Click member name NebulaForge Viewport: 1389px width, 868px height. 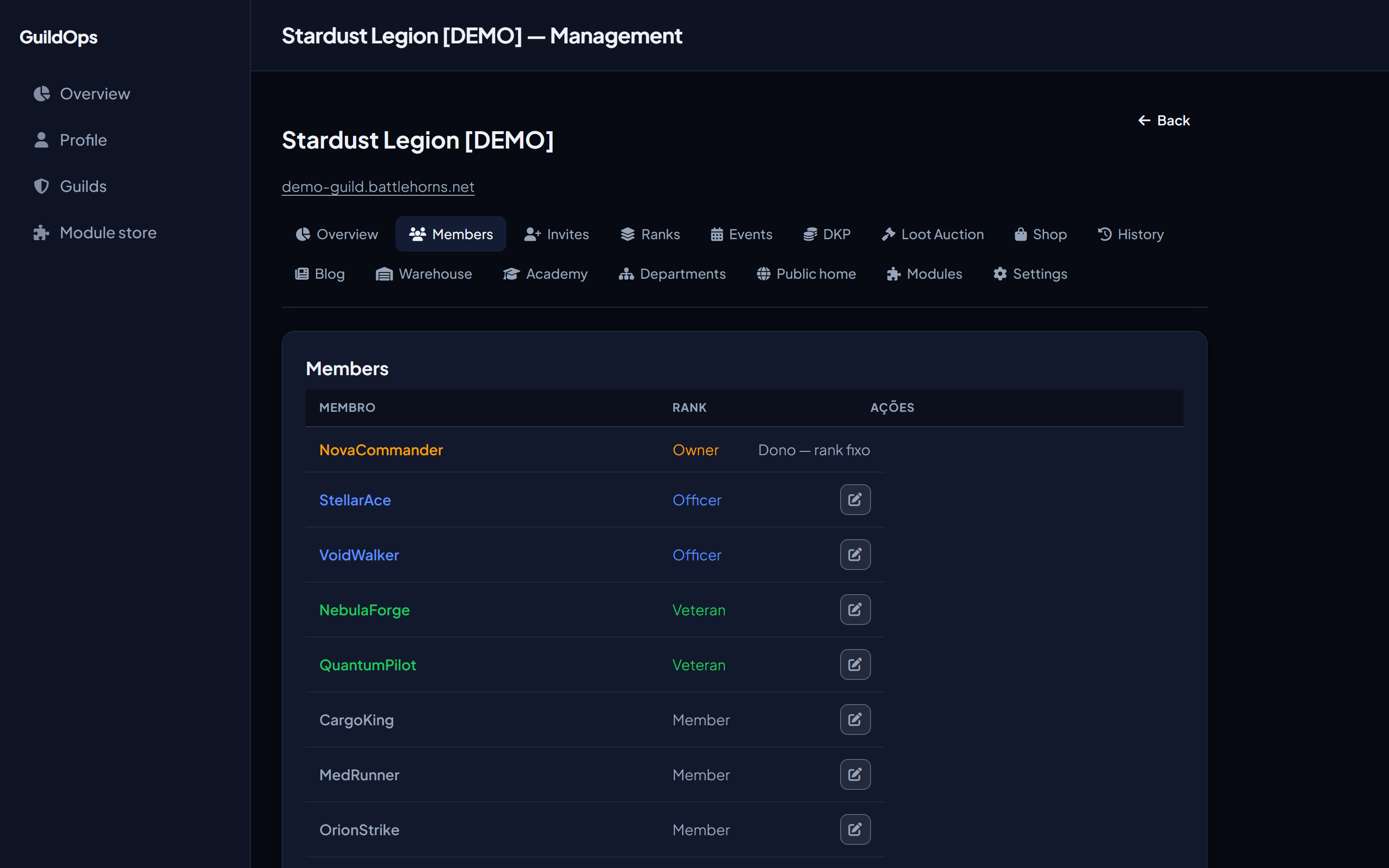pyautogui.click(x=365, y=610)
